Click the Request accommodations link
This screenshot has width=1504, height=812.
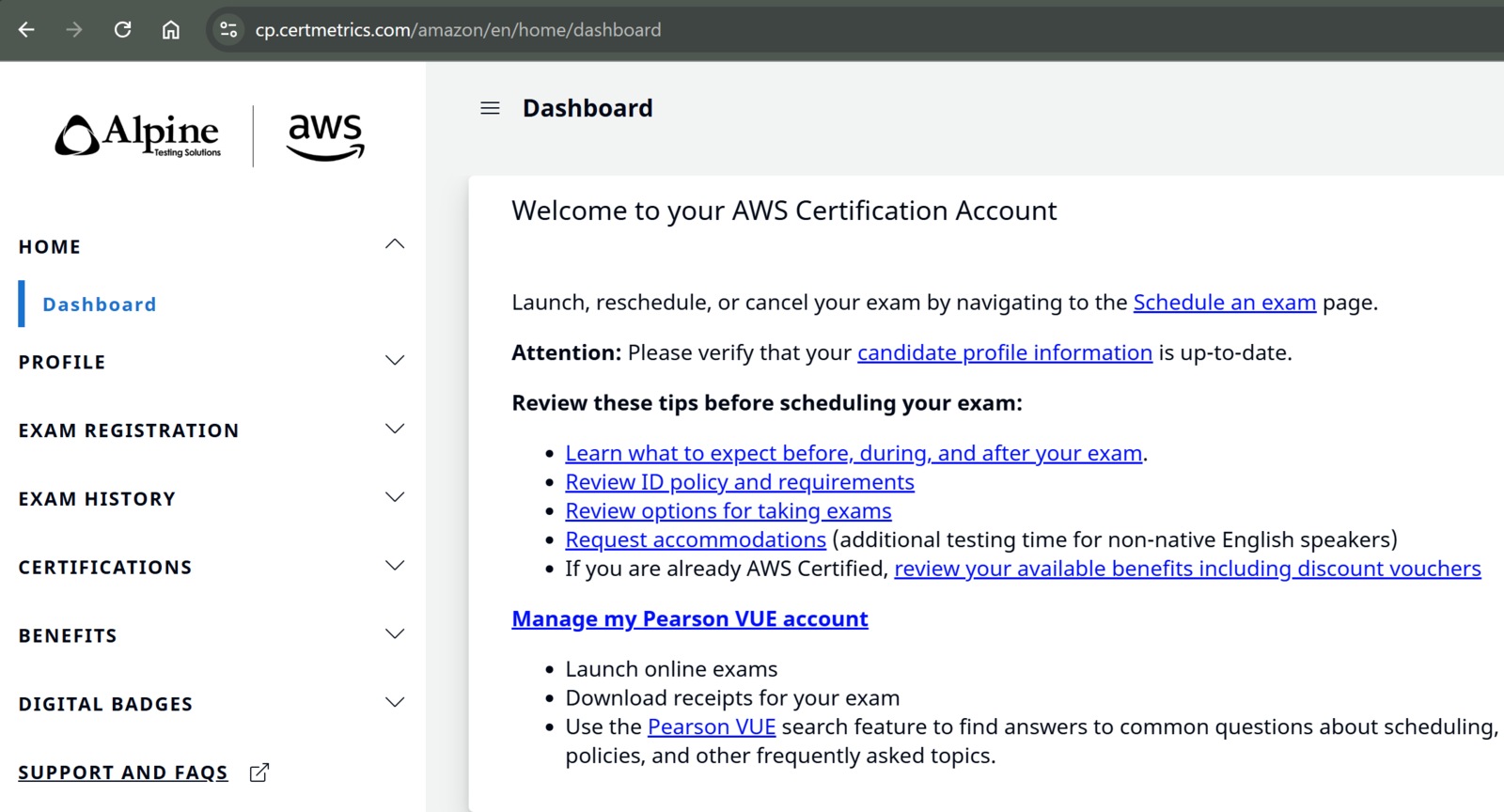tap(696, 539)
